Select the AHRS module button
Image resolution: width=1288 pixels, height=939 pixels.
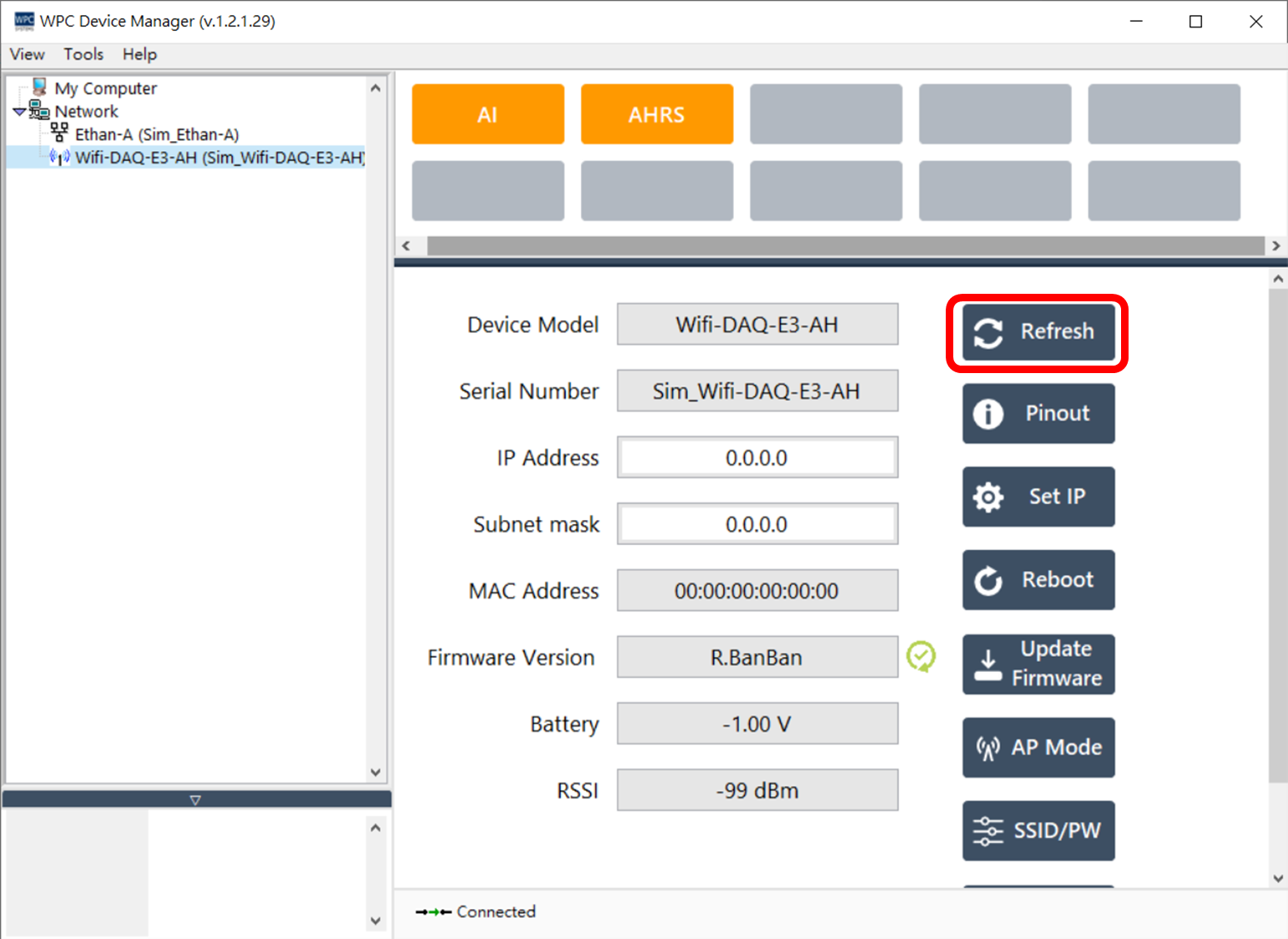click(657, 114)
